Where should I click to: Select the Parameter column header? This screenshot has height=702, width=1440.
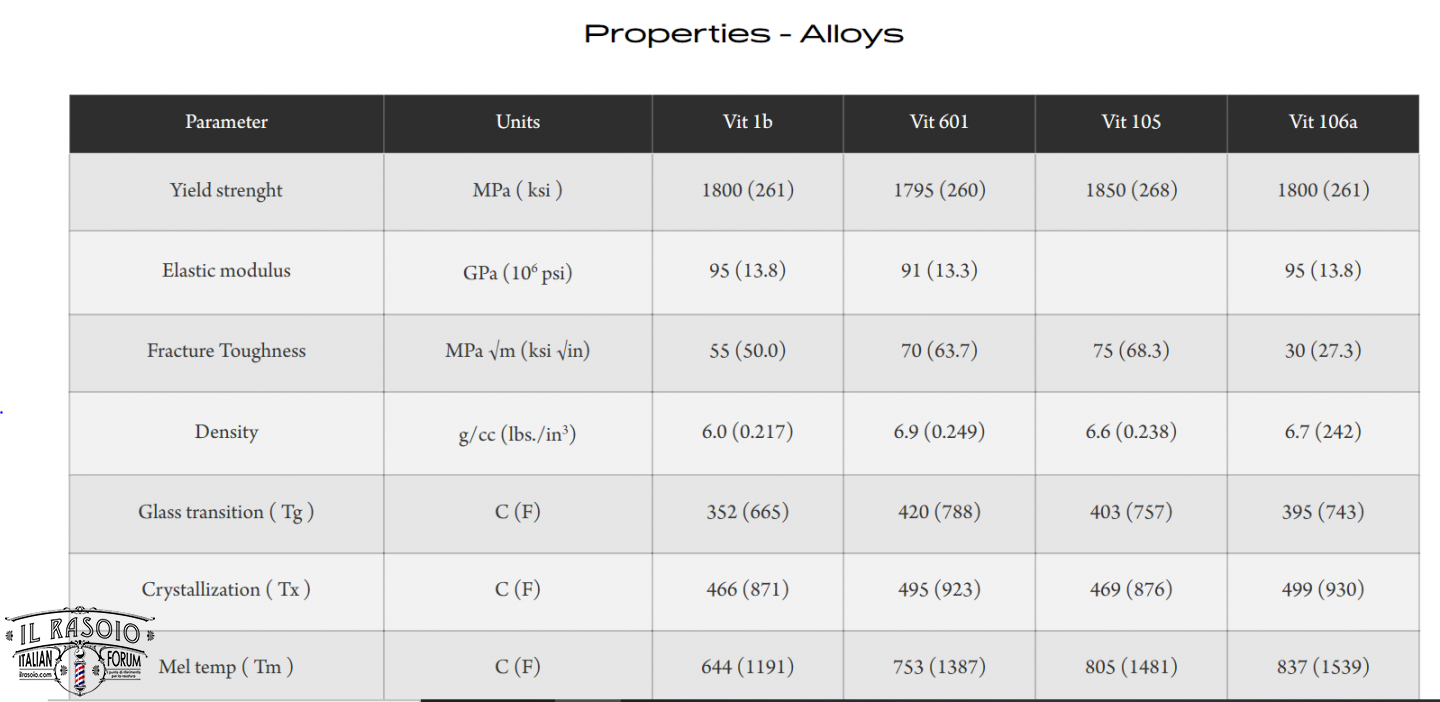[x=226, y=122]
